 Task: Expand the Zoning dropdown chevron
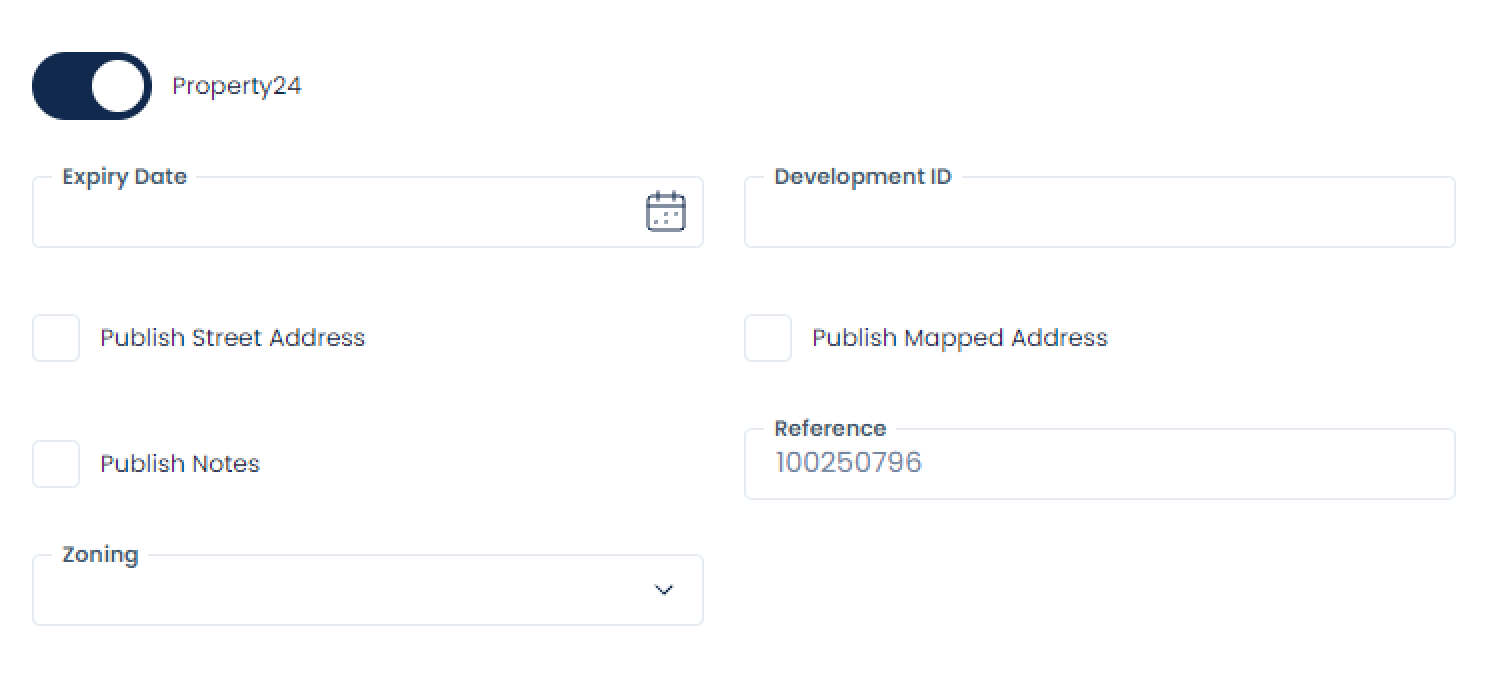[x=663, y=590]
